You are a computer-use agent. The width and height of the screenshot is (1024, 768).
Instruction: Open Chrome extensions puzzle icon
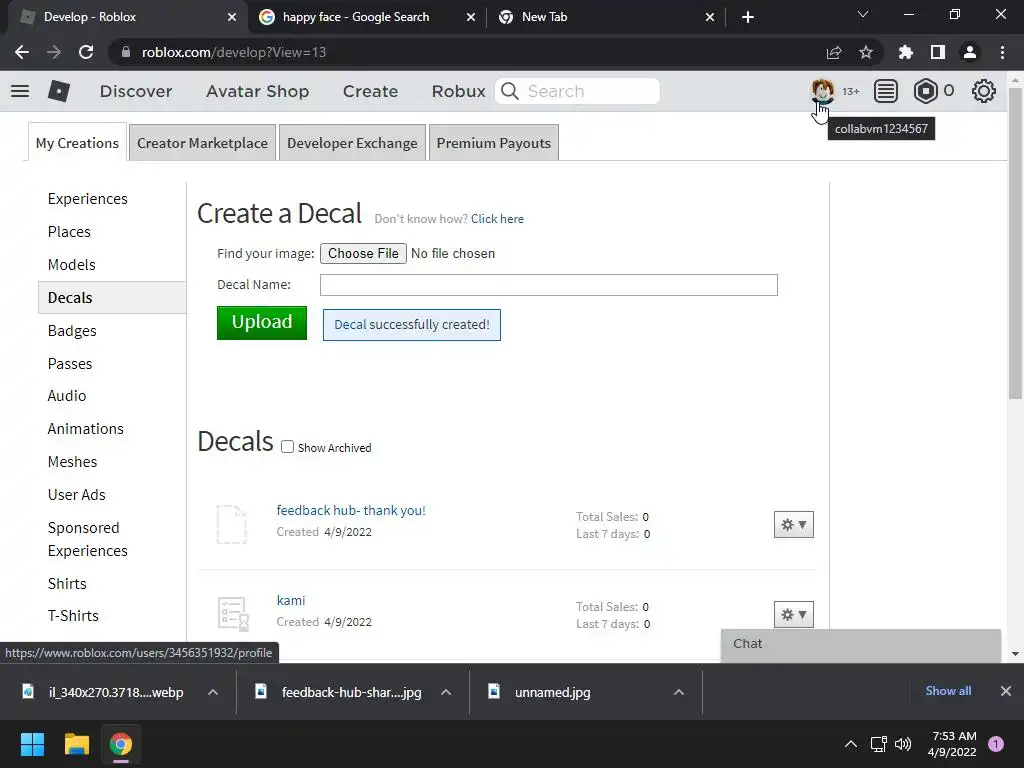tap(906, 52)
